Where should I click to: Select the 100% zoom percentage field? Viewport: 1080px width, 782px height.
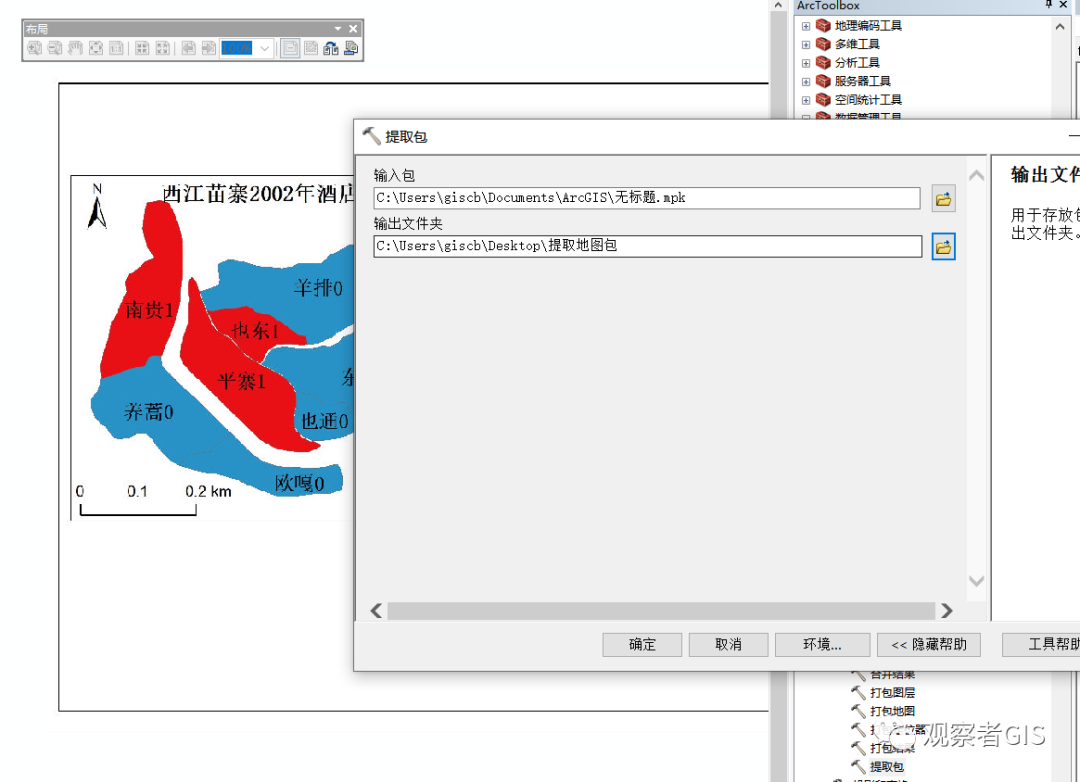[x=237, y=48]
